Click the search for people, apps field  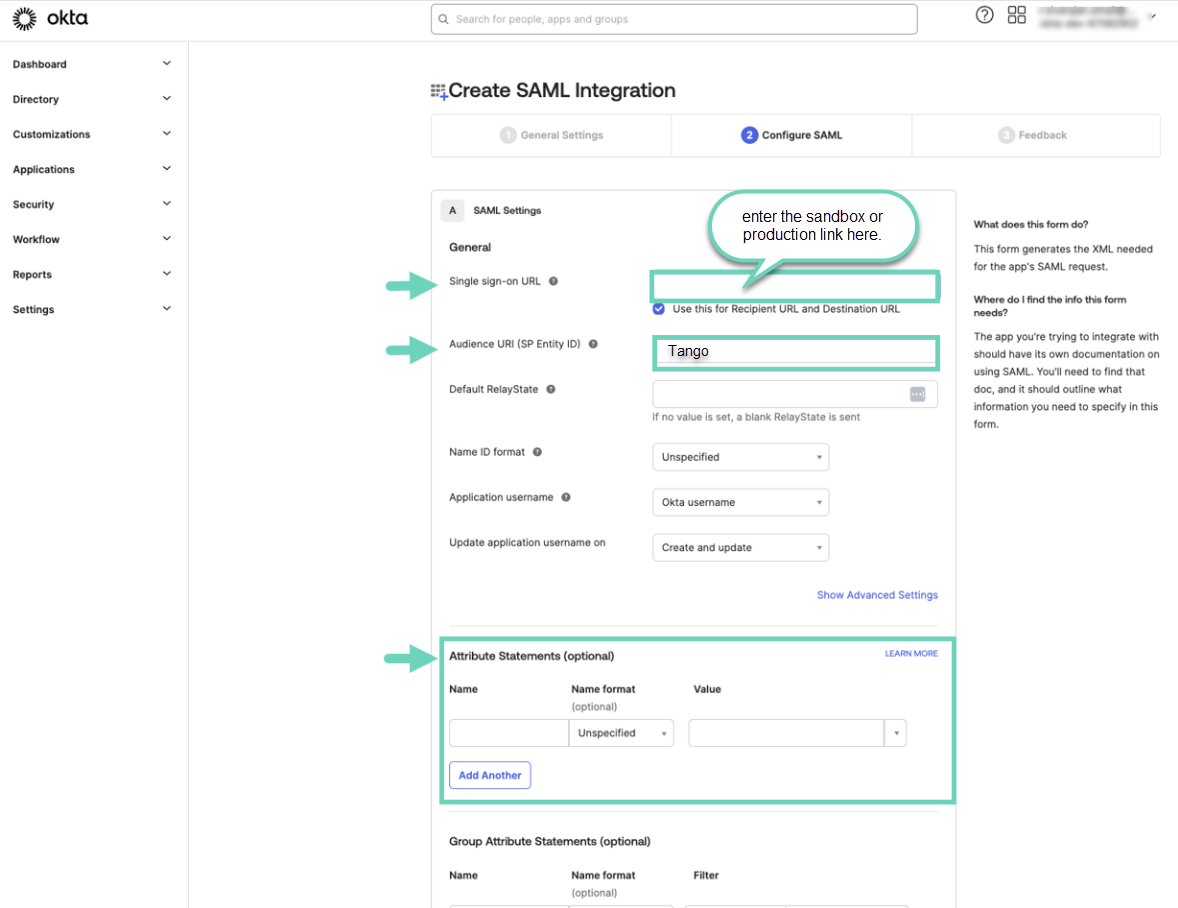674,19
